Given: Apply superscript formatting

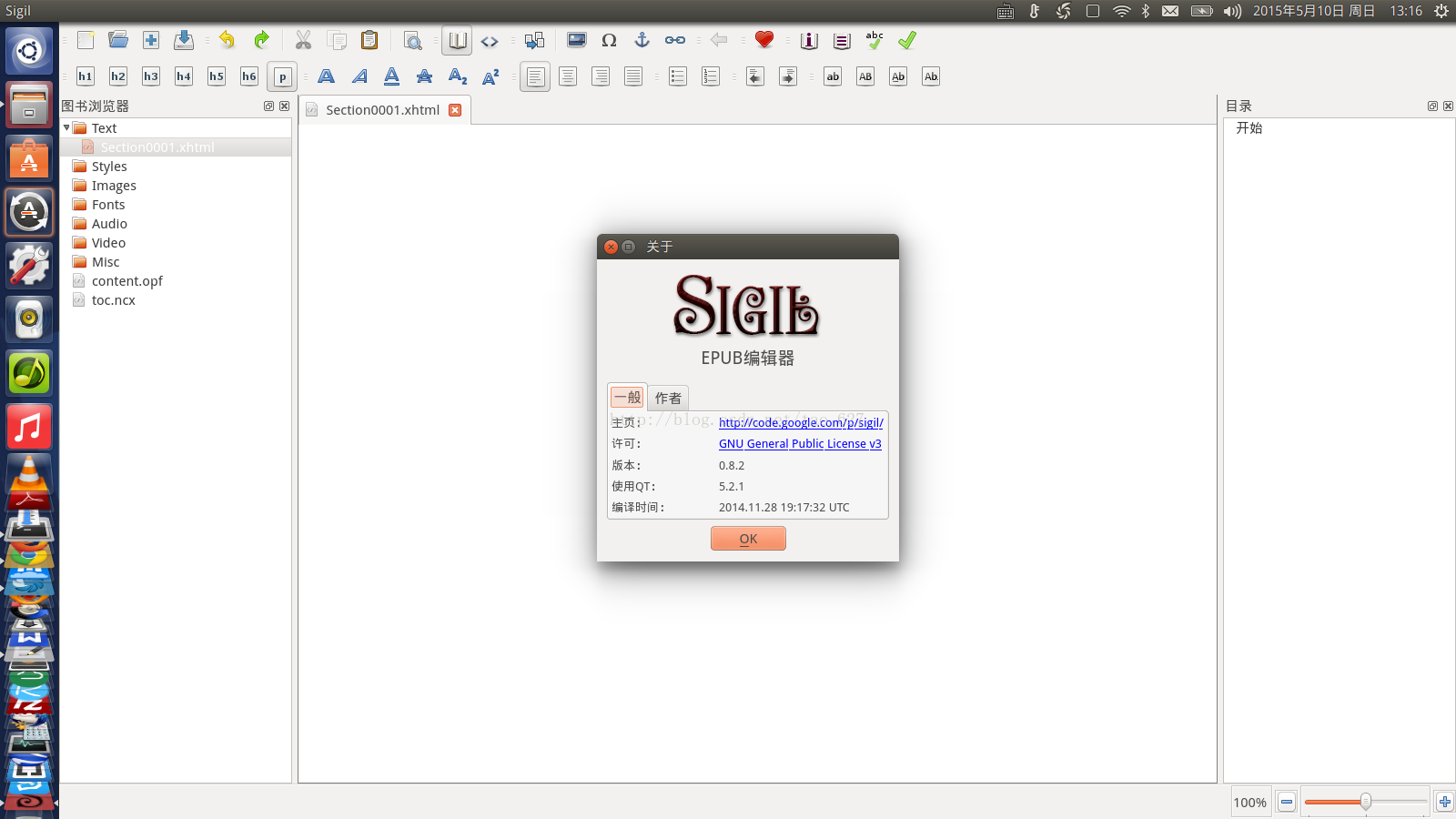Looking at the screenshot, I should (x=490, y=76).
